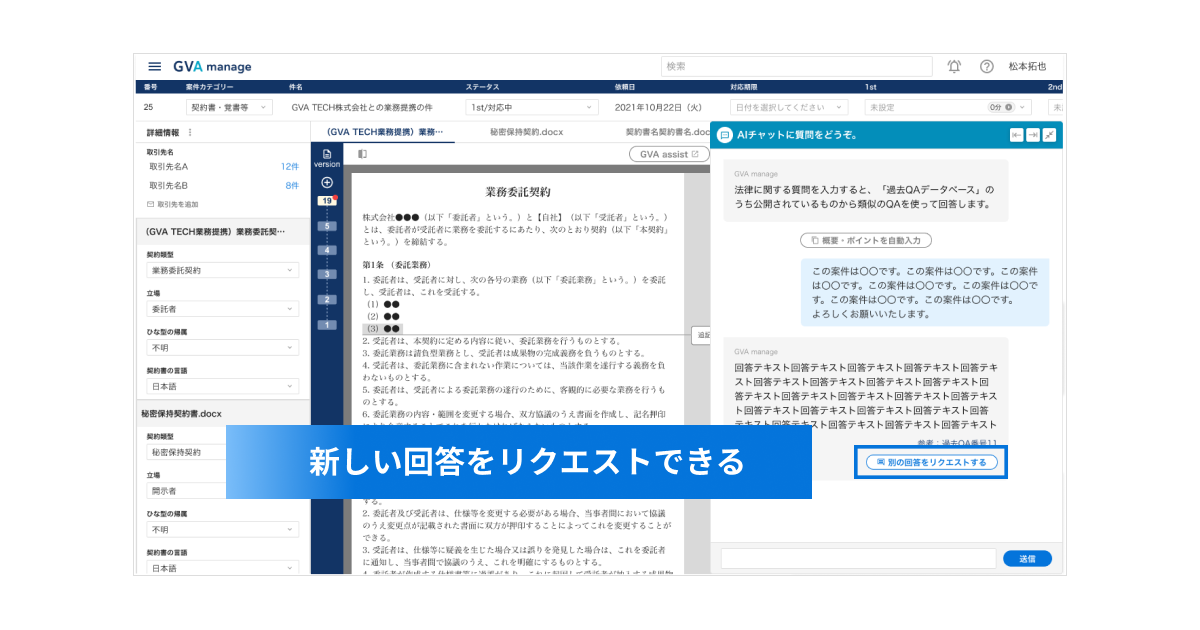
Task: Switch to the 秘密保持契約.docx tab
Action: (526, 132)
